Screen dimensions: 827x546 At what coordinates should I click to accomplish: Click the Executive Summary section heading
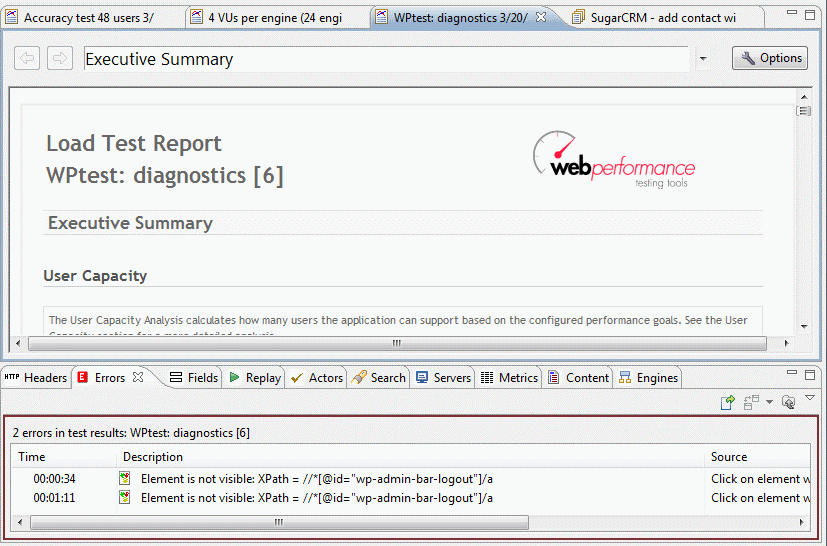click(x=130, y=223)
